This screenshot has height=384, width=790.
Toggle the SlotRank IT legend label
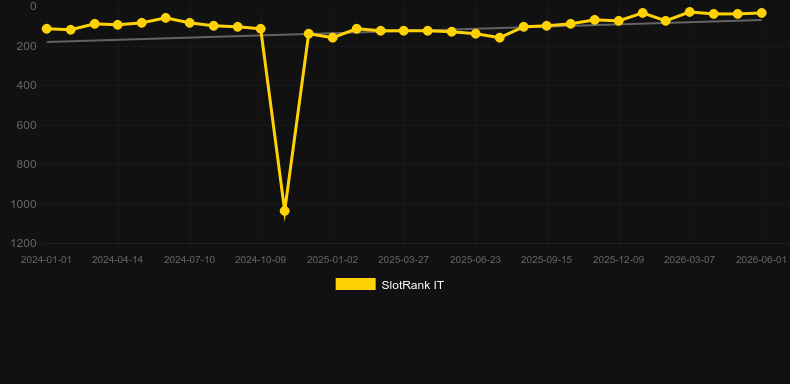pos(412,285)
